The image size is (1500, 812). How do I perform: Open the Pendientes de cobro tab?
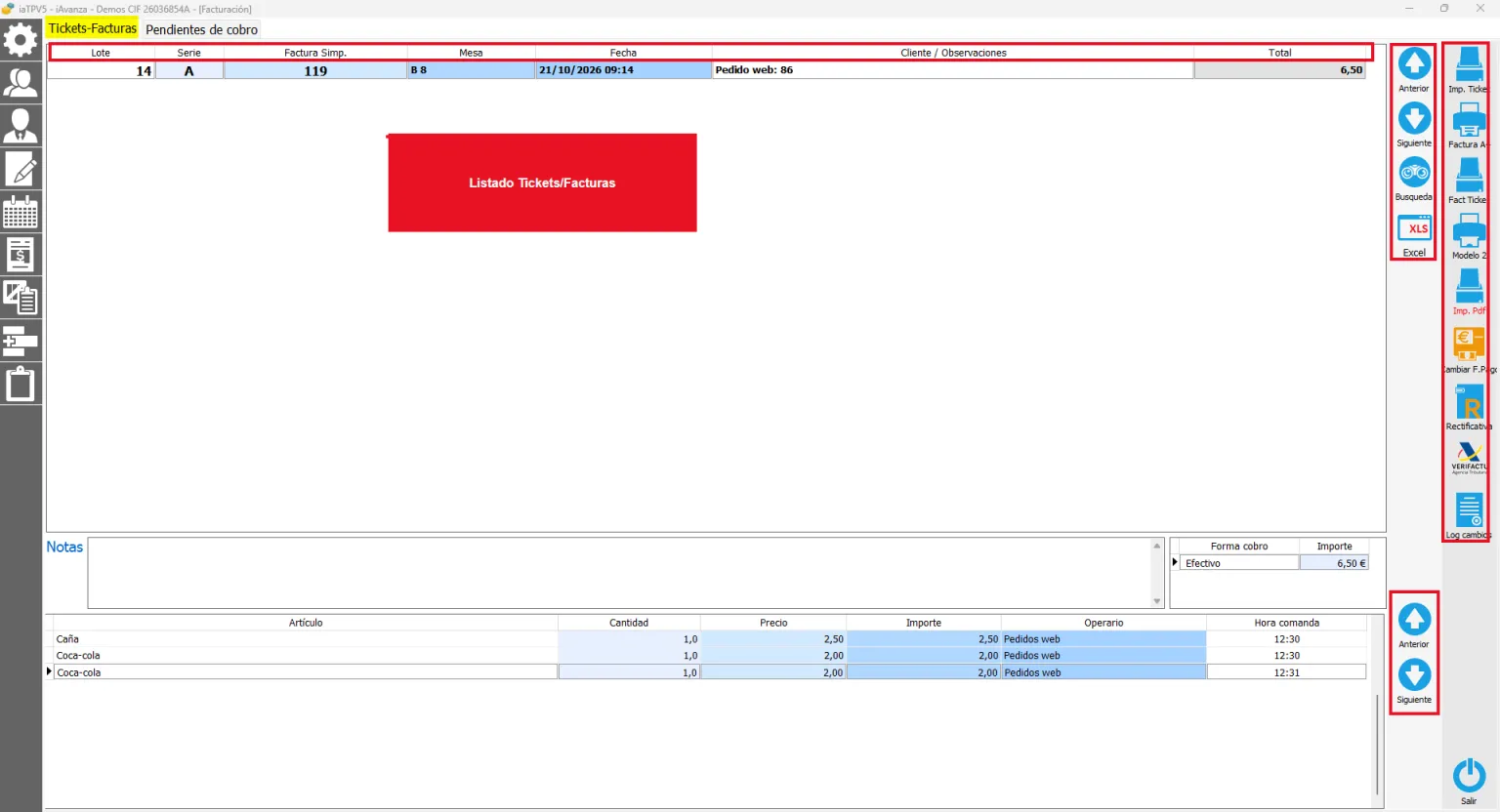(202, 29)
